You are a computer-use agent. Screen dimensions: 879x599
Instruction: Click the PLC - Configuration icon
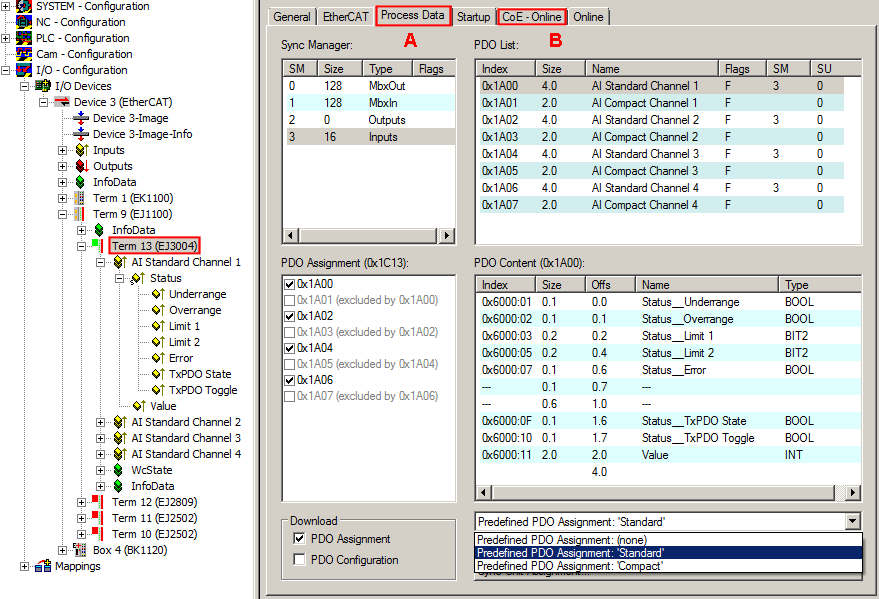24,38
